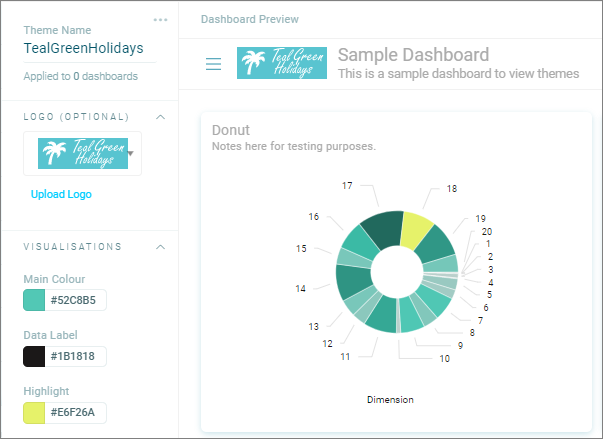Click the Data Label hex field #1B1818
The width and height of the screenshot is (603, 439).
pyautogui.click(x=75, y=356)
